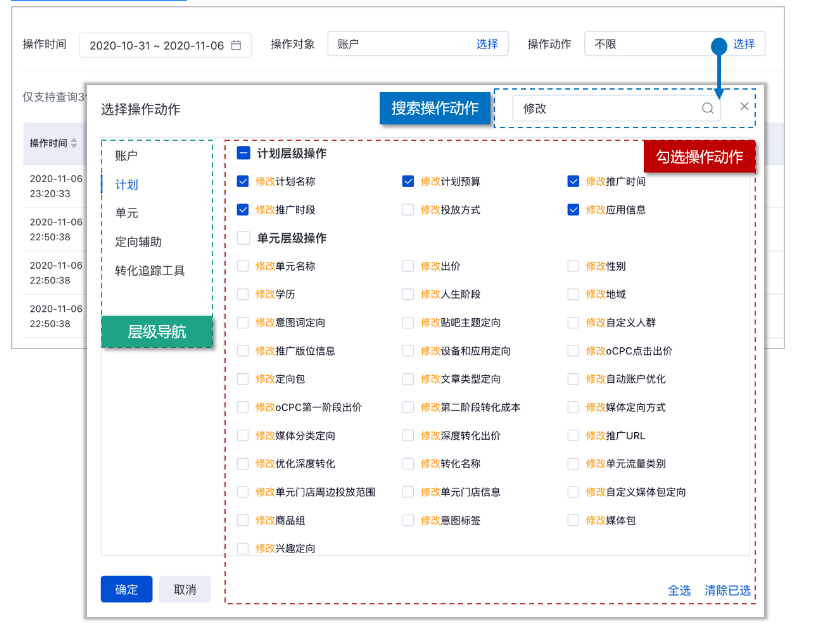
Task: Open the 操作动作 dropdown via 选择
Action: [x=744, y=44]
